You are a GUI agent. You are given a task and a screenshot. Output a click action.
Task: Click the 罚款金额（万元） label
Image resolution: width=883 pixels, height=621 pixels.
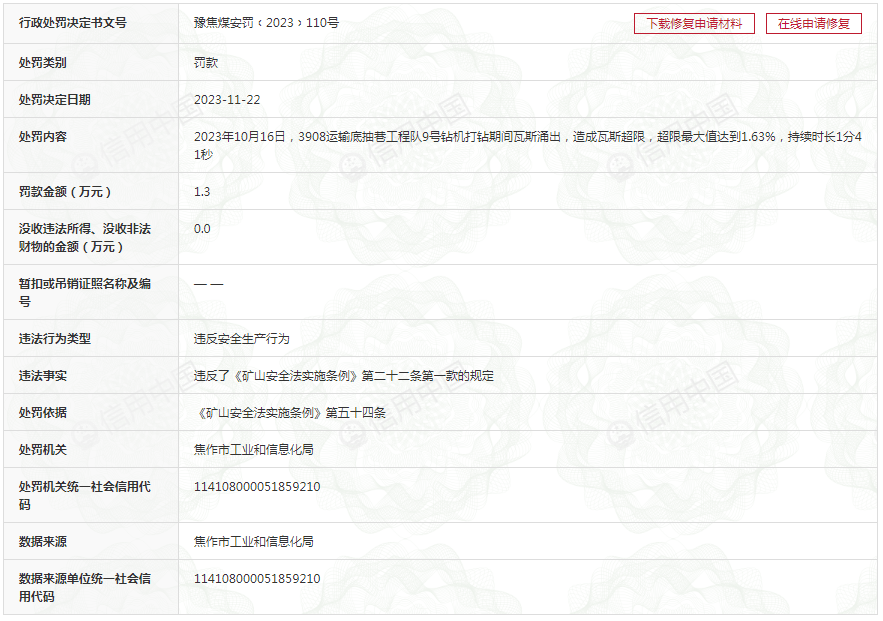coord(66,191)
